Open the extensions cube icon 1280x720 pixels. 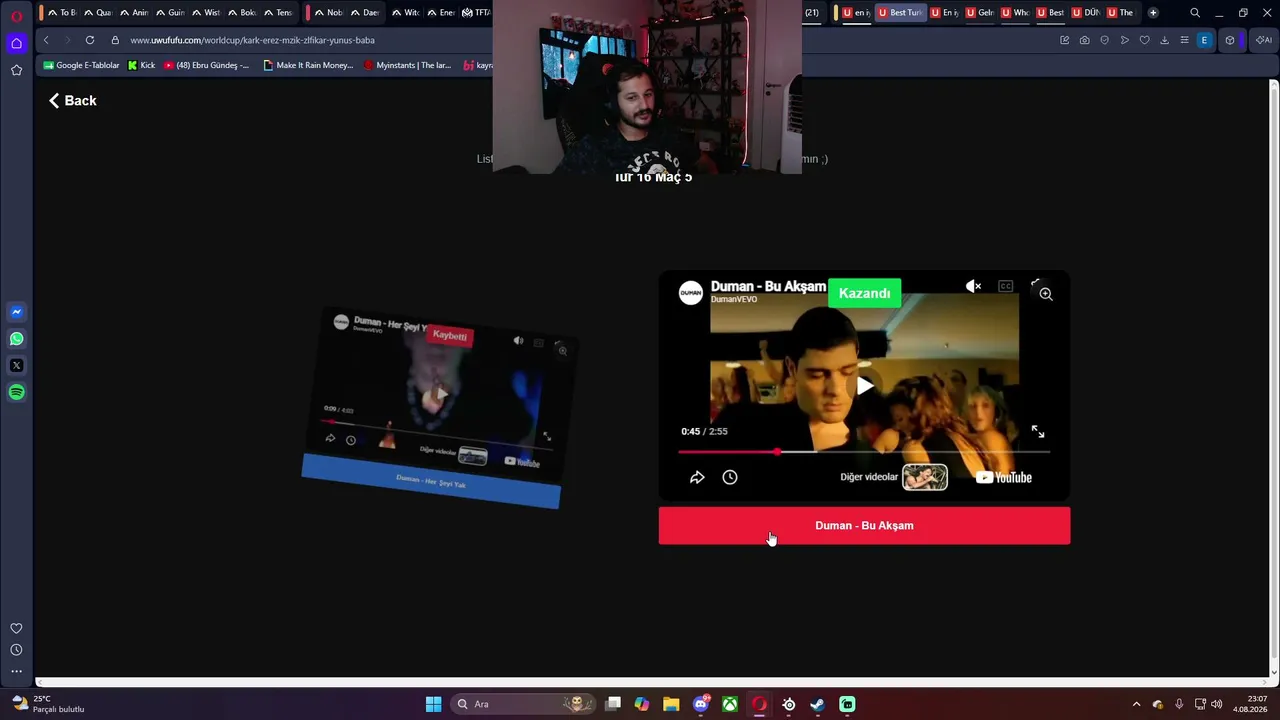point(1230,40)
